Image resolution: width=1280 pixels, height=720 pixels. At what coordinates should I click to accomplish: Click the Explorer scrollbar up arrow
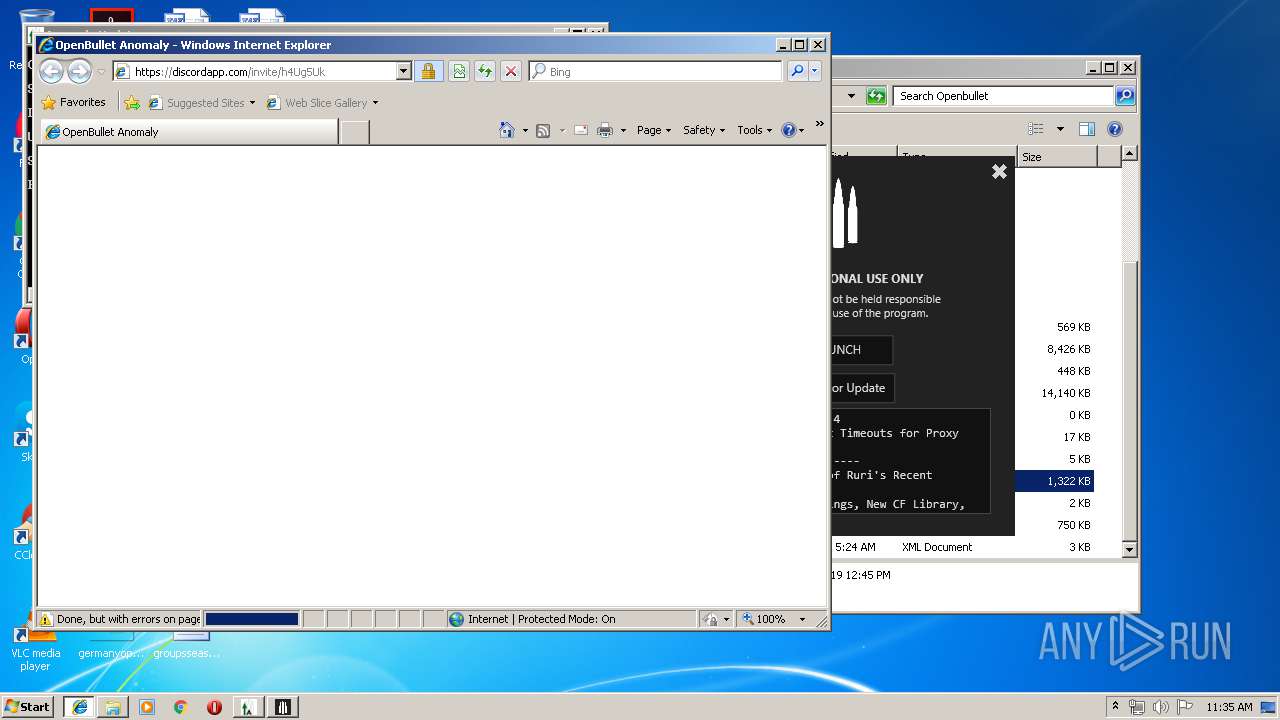click(x=1129, y=154)
